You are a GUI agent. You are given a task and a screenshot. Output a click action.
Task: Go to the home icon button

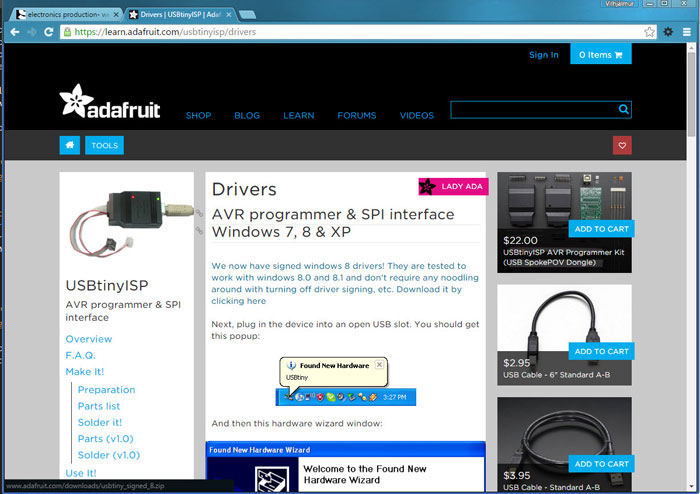[70, 145]
